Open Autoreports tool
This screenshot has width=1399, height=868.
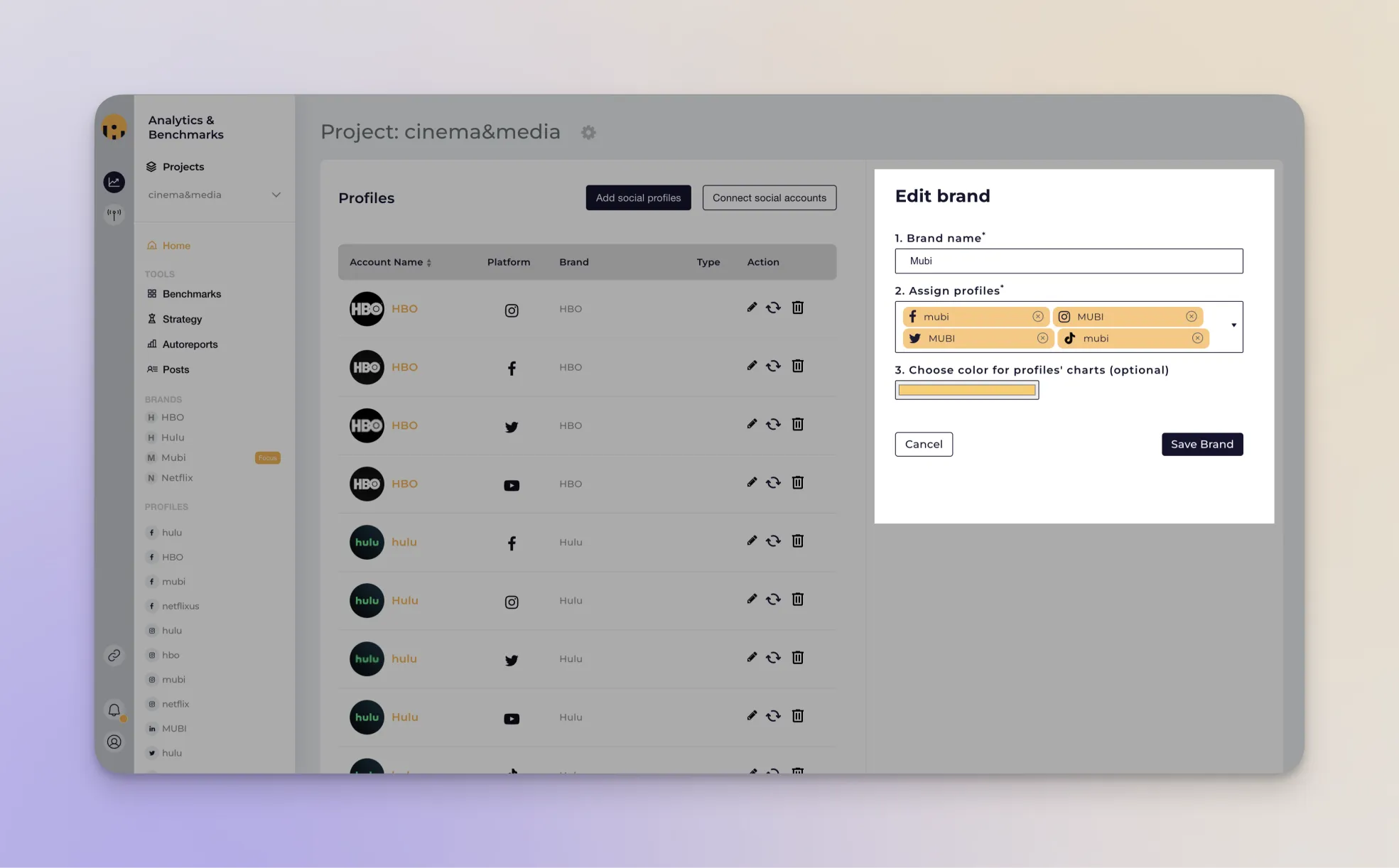pyautogui.click(x=182, y=345)
